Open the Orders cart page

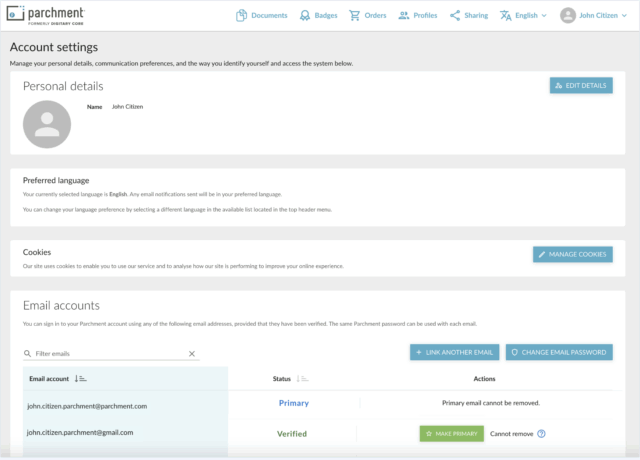(367, 15)
